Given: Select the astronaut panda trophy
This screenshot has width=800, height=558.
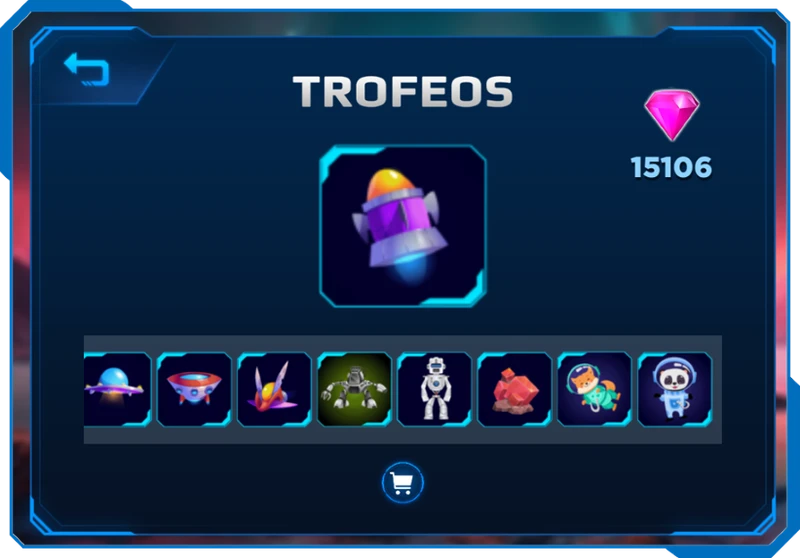Looking at the screenshot, I should point(675,389).
